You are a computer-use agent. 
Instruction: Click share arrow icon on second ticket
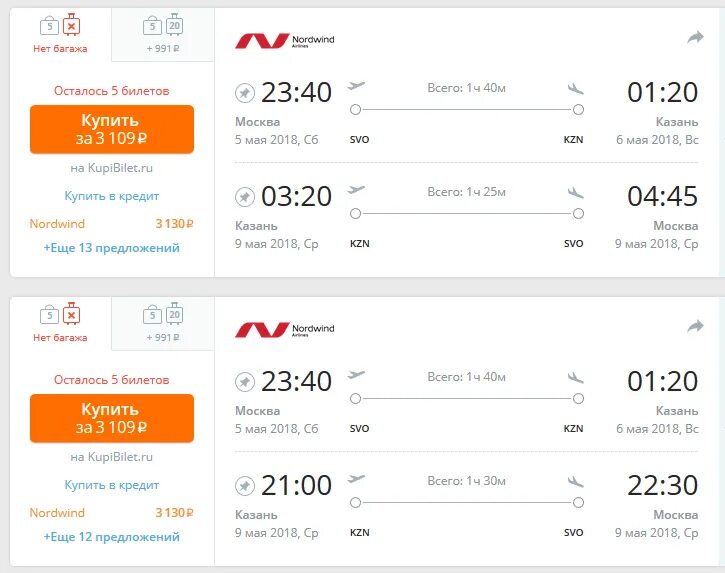pyautogui.click(x=695, y=327)
